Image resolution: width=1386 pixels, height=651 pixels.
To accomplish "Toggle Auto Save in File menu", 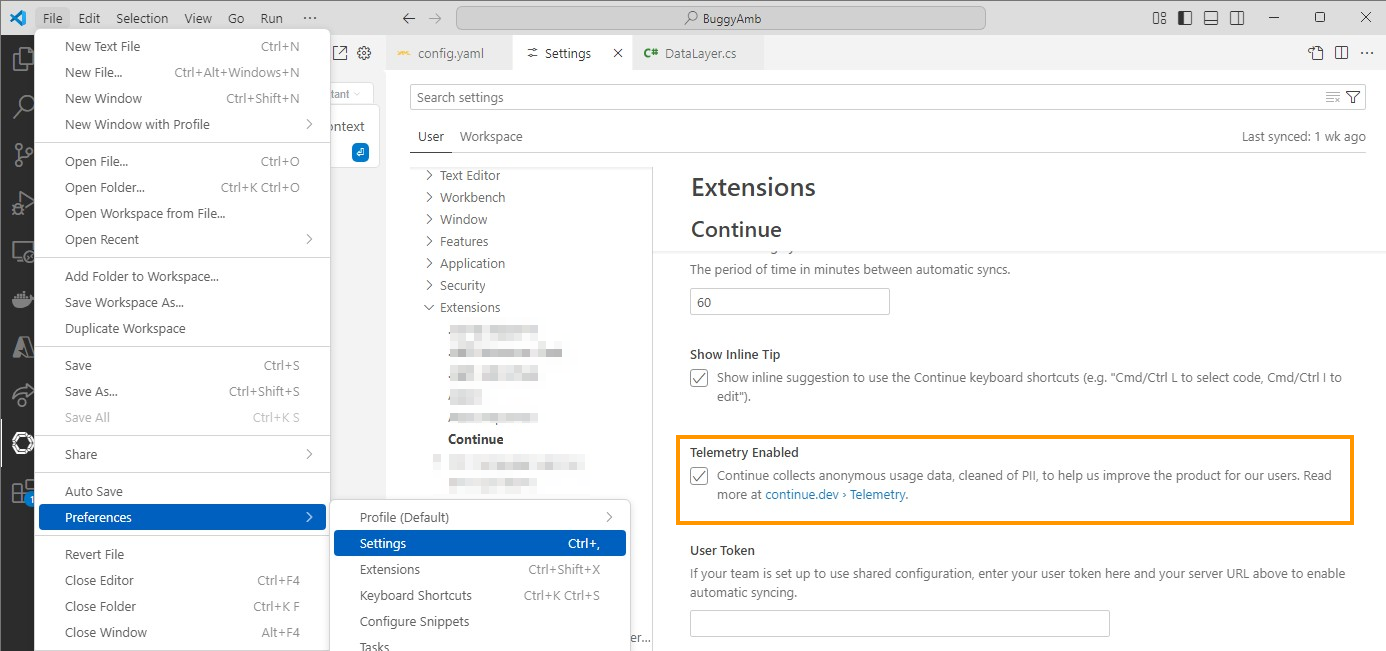I will (182, 491).
